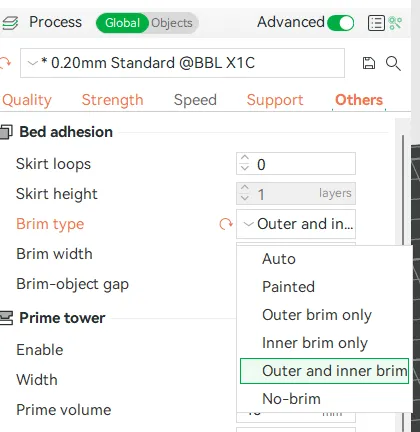420x432 pixels.
Task: Click the save preset floppy disk icon
Action: (368, 63)
